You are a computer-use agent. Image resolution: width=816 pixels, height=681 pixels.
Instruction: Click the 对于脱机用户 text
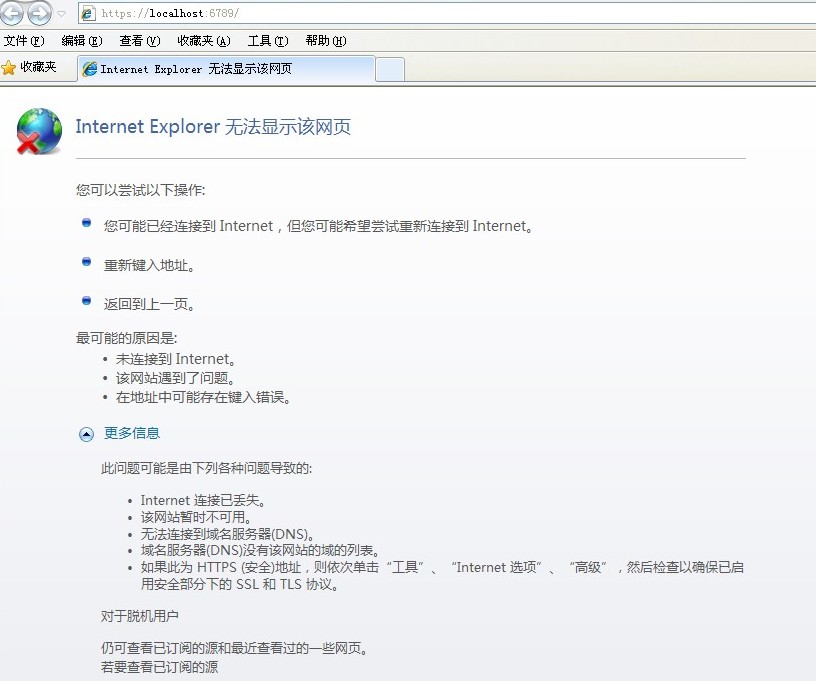pyautogui.click(x=139, y=616)
